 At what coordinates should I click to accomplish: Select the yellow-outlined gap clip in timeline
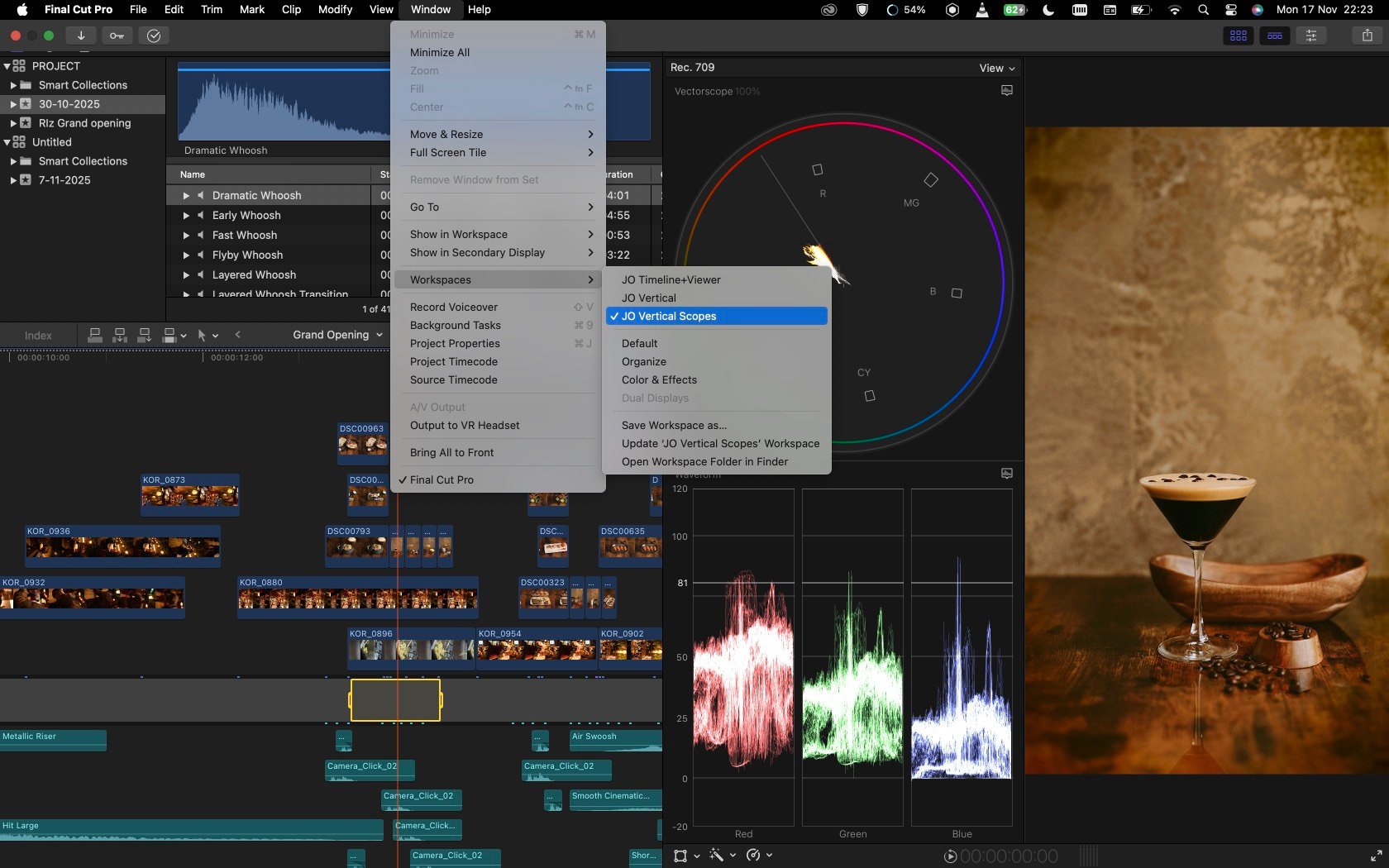pos(395,700)
